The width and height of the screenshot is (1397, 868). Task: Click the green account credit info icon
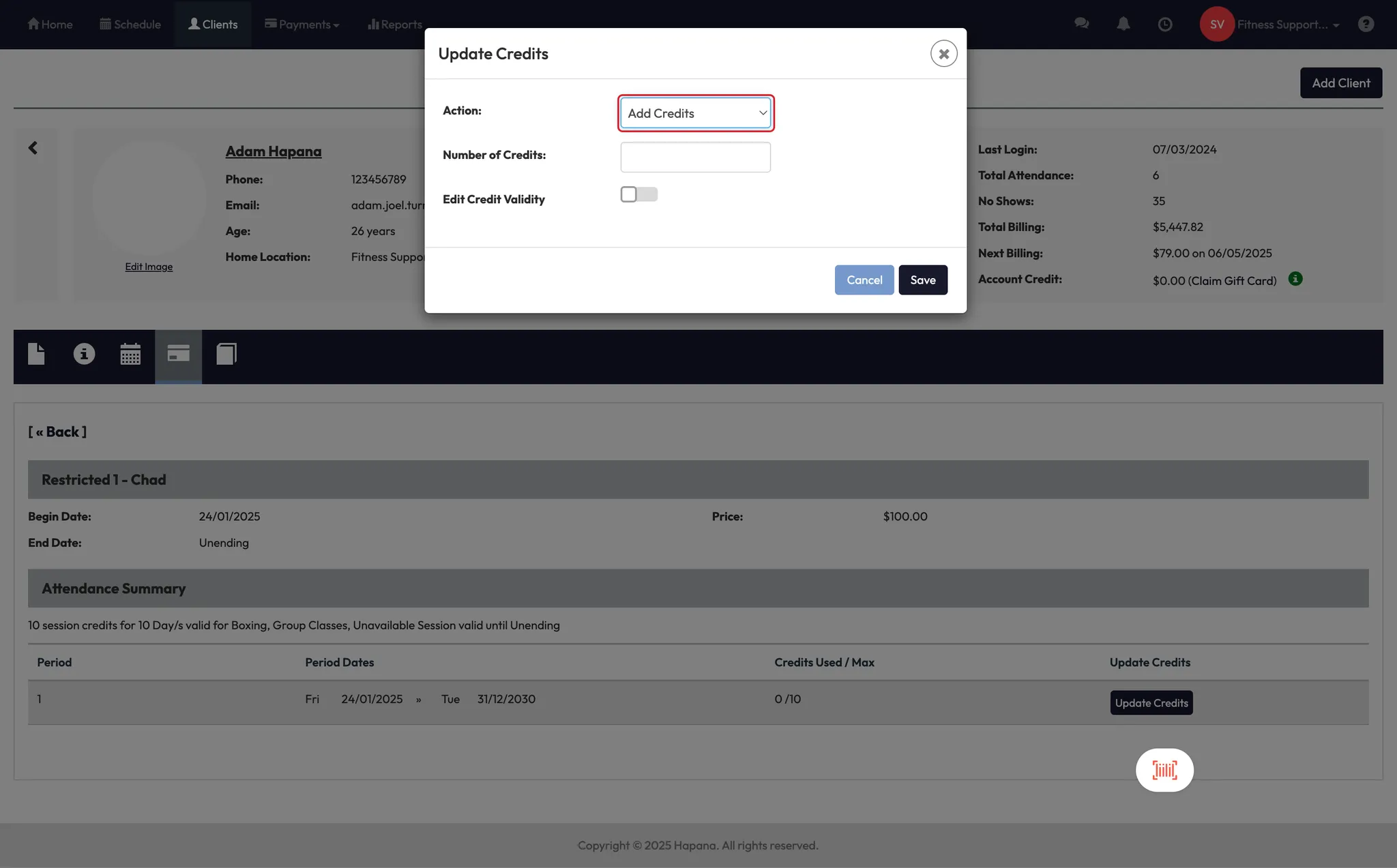[x=1295, y=278]
